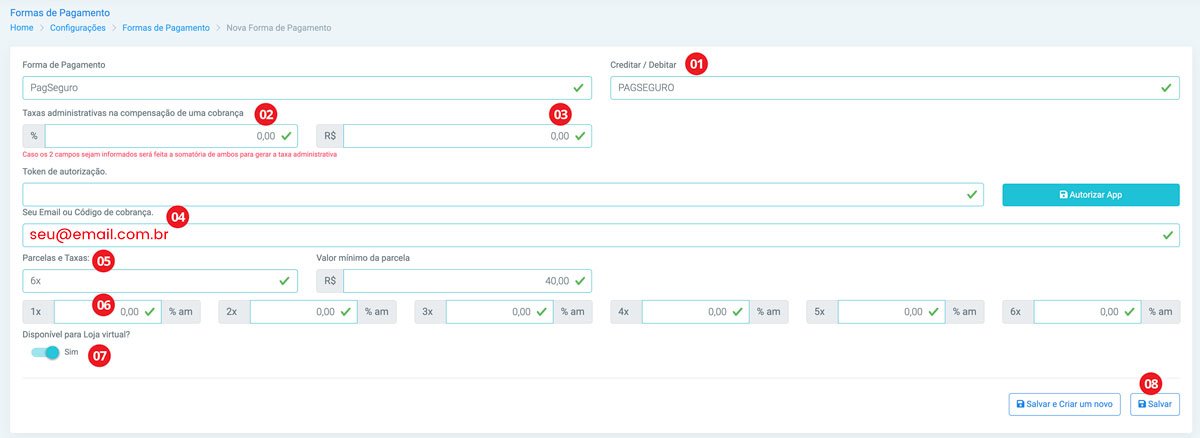
Task: Click green checkmark in Forma de Pagamento field
Action: point(578,88)
